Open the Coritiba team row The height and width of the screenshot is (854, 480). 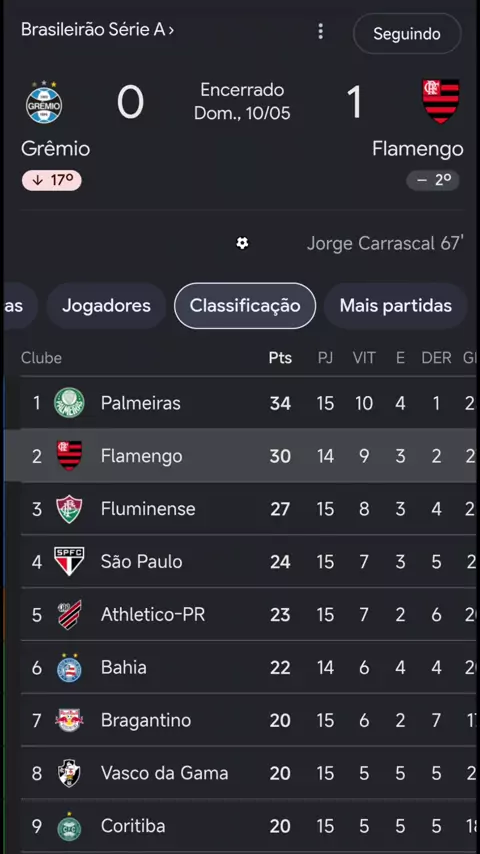tap(248, 826)
